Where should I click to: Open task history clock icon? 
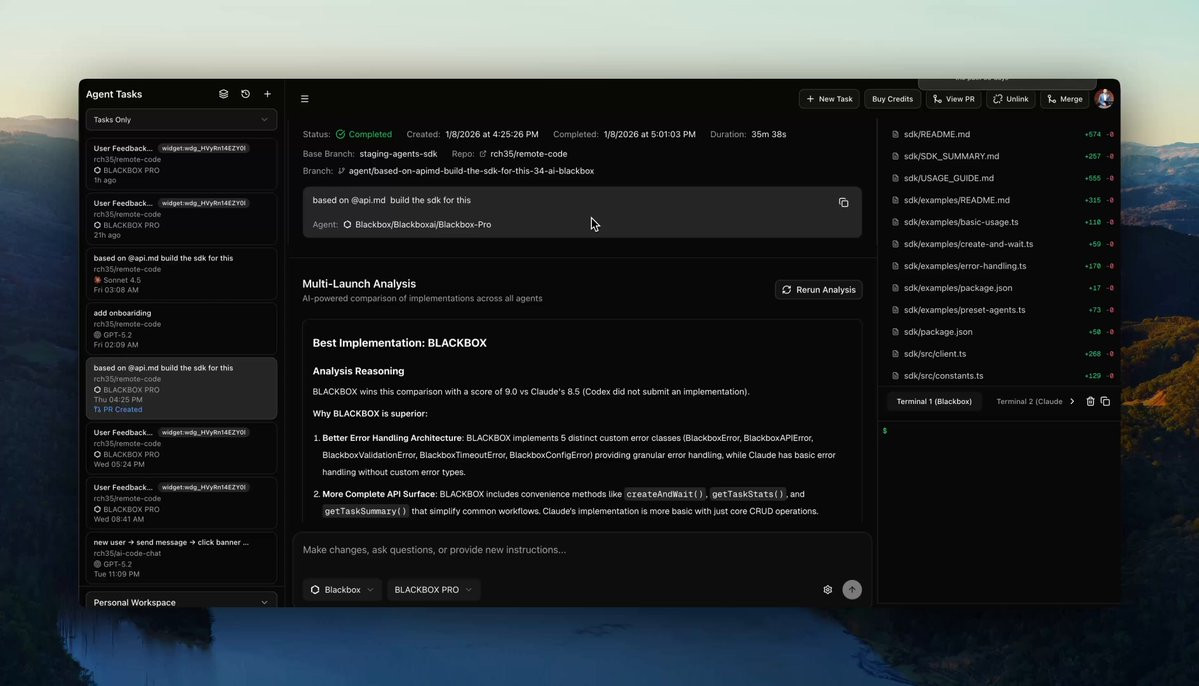pos(245,94)
